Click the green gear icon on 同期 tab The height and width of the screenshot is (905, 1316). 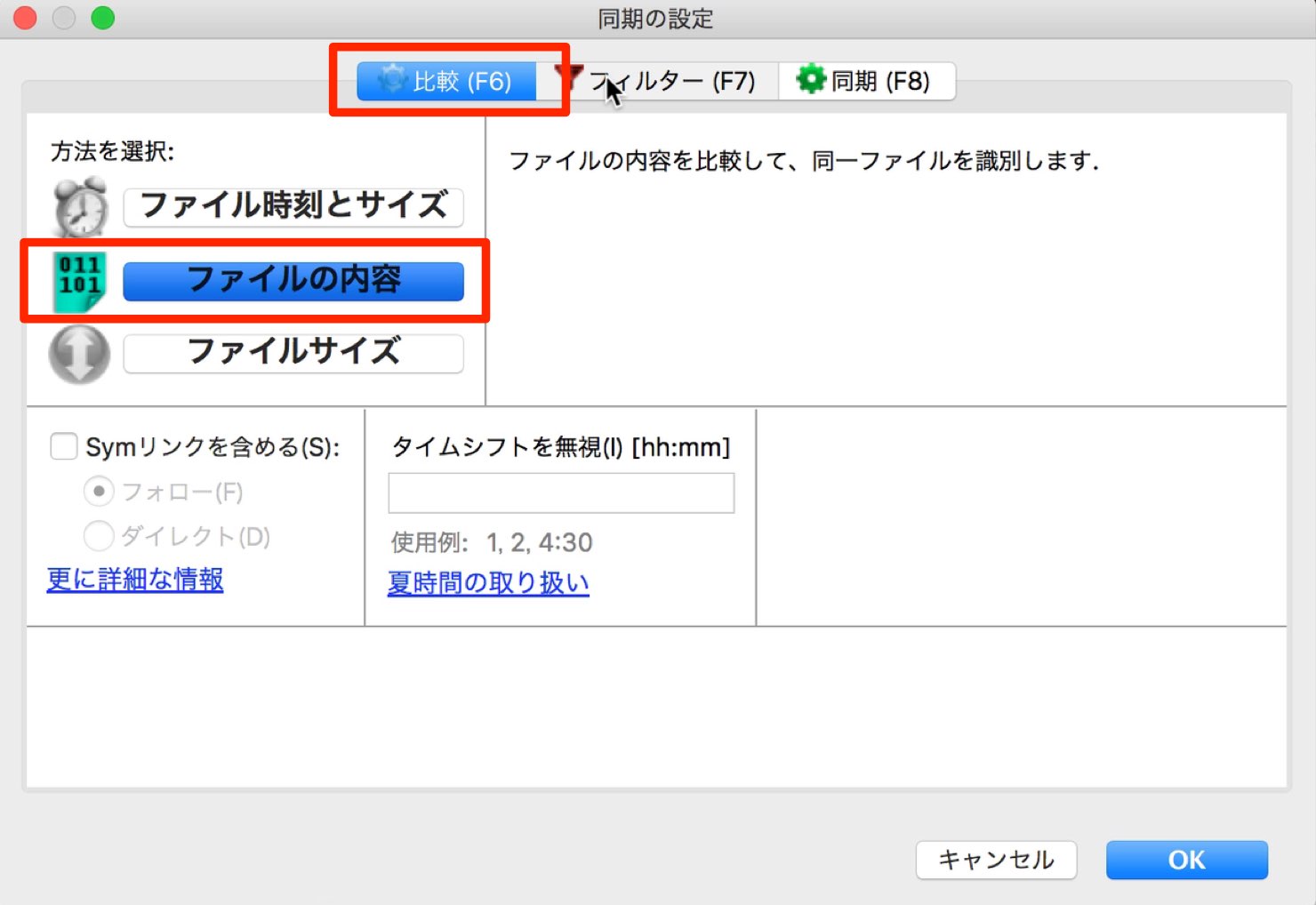click(x=810, y=79)
